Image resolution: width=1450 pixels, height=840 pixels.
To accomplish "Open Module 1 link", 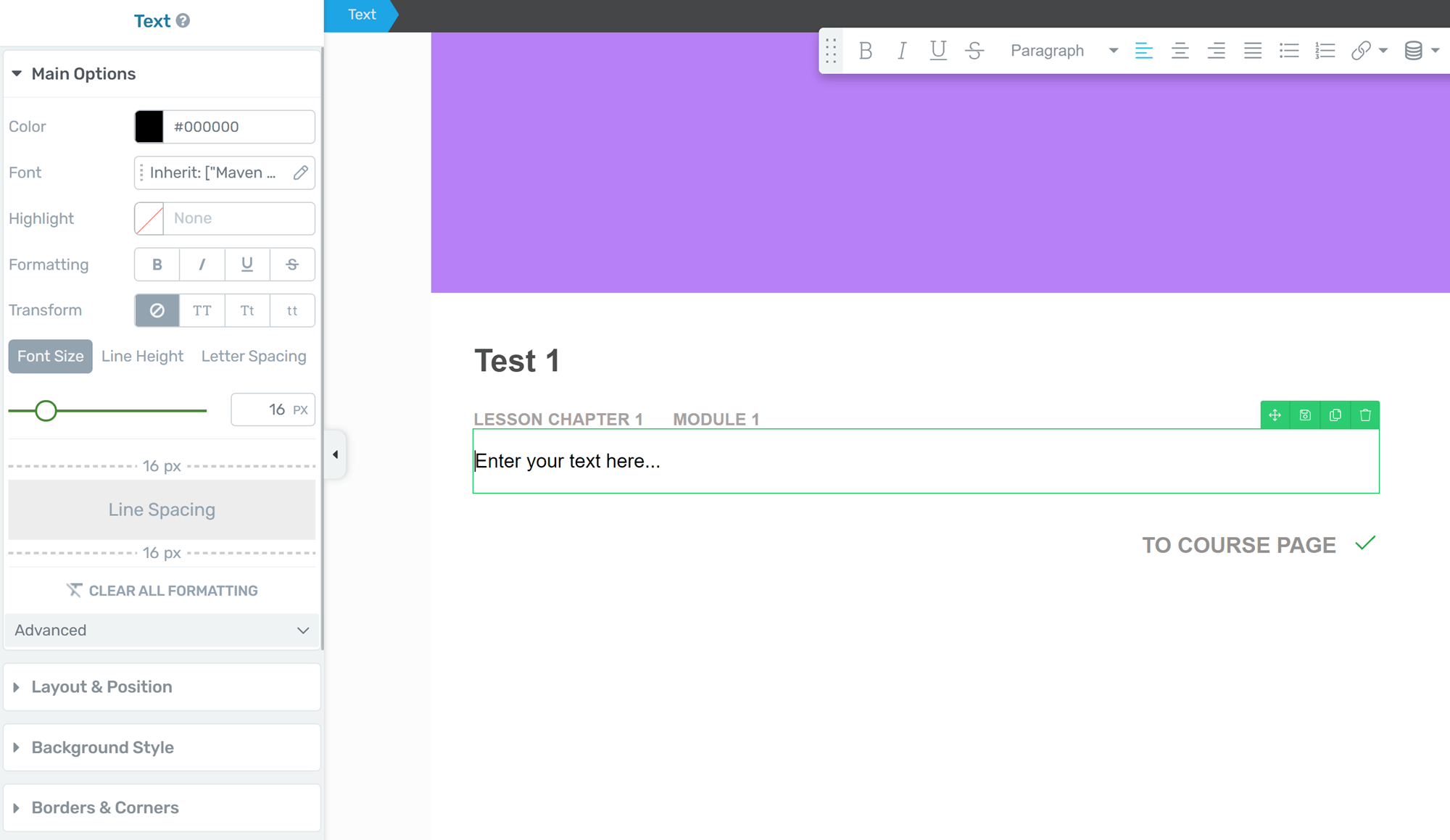I will pos(716,420).
